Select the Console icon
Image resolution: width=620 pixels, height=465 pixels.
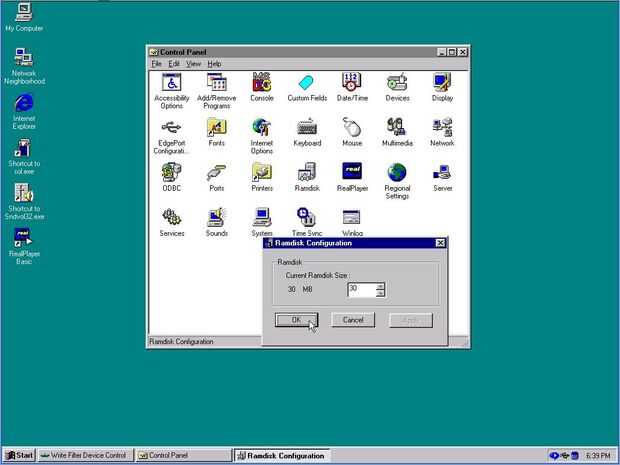pyautogui.click(x=262, y=87)
